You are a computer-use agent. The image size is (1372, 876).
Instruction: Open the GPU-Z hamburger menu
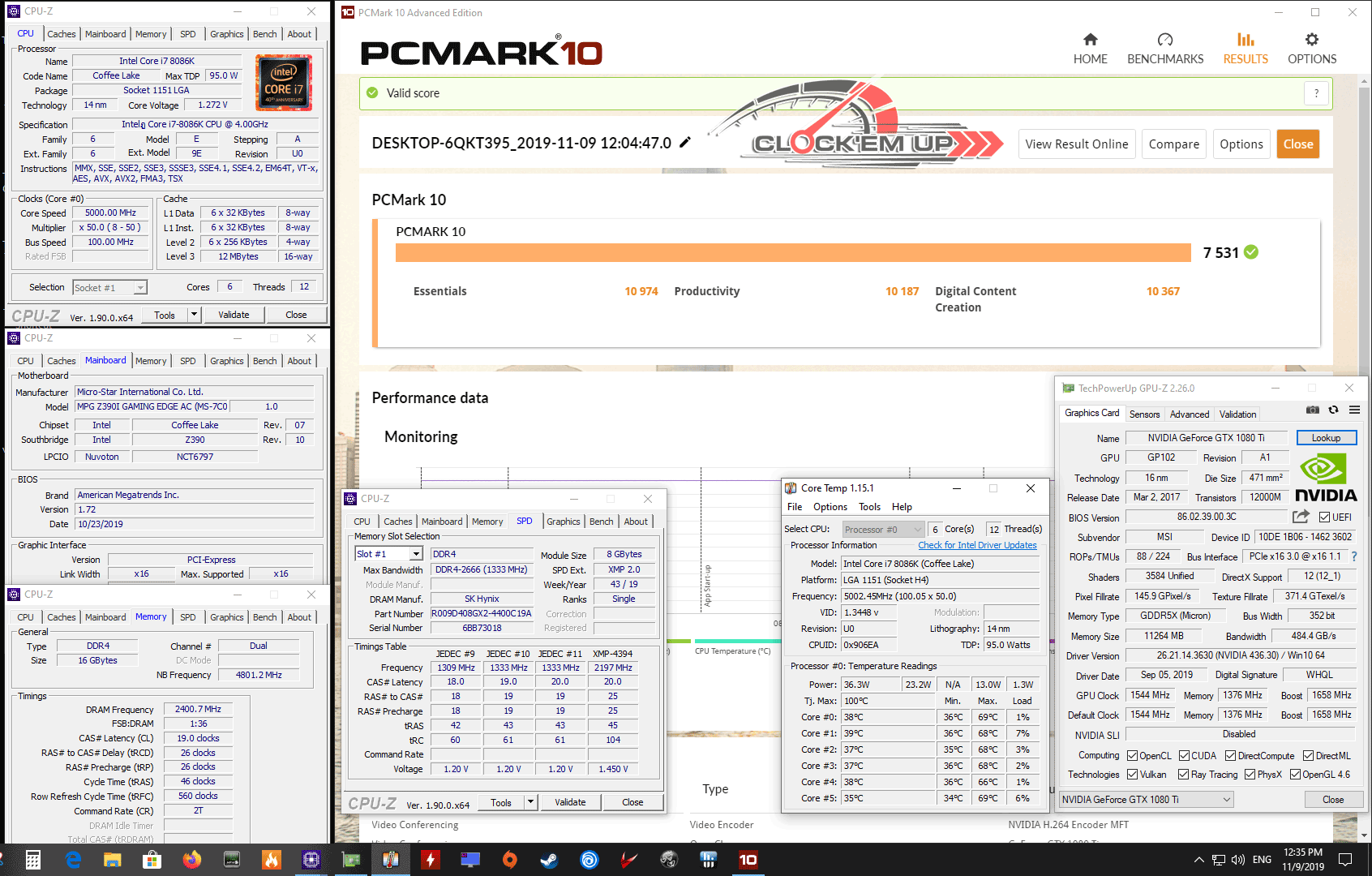[1354, 410]
